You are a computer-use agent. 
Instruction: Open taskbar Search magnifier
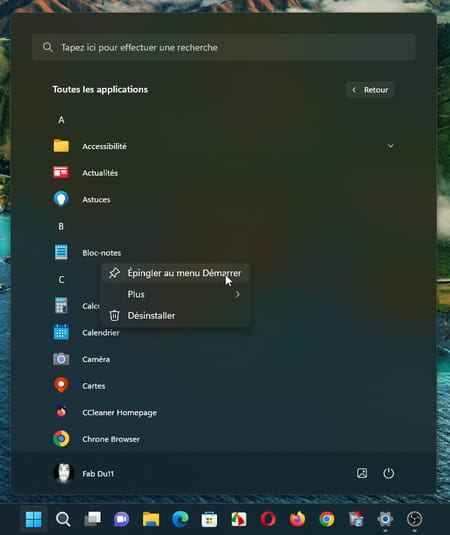point(63,519)
